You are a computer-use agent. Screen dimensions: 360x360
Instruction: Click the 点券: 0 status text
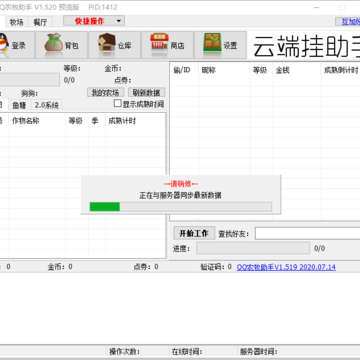pyautogui.click(x=146, y=267)
